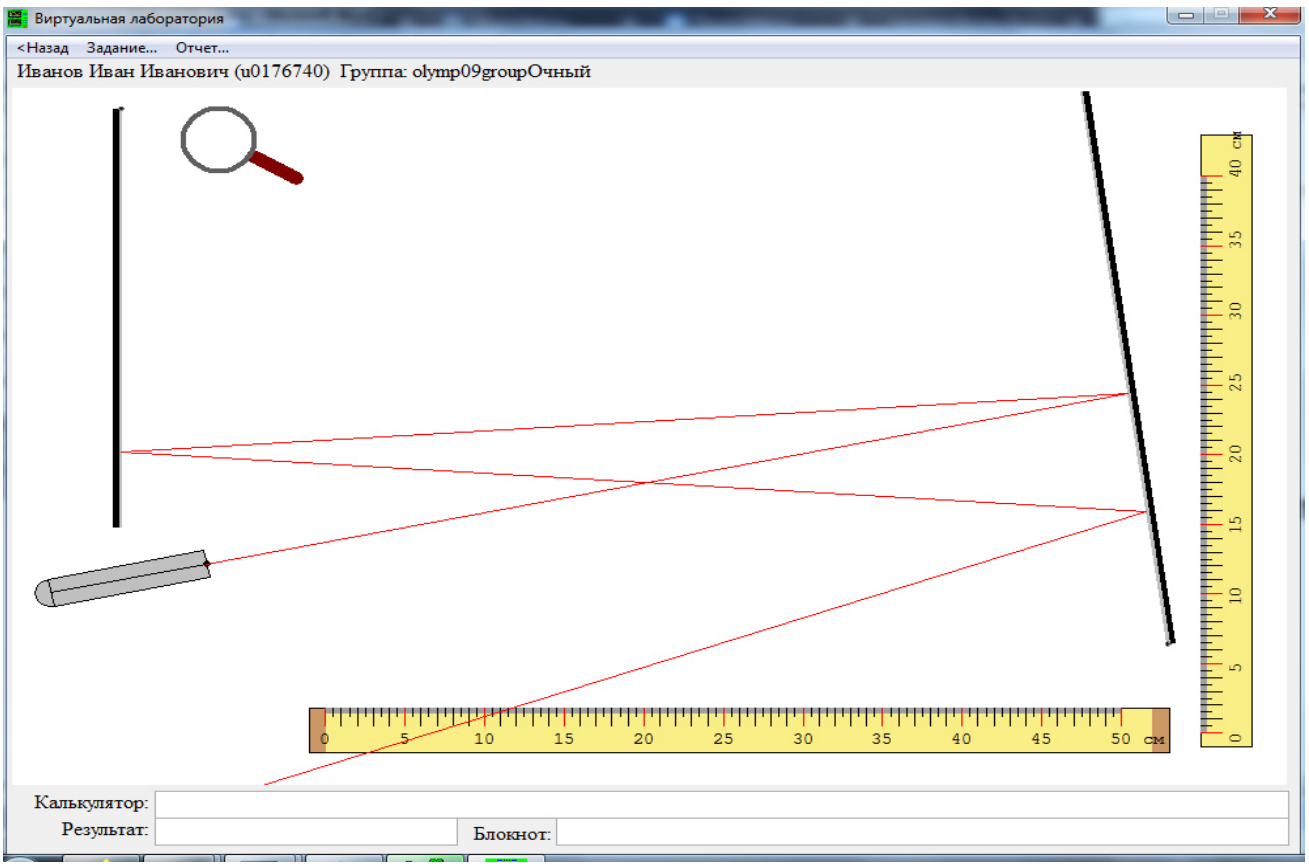Focus the Результат input field
Screen dimensions: 1309x868
pyautogui.click(x=306, y=832)
